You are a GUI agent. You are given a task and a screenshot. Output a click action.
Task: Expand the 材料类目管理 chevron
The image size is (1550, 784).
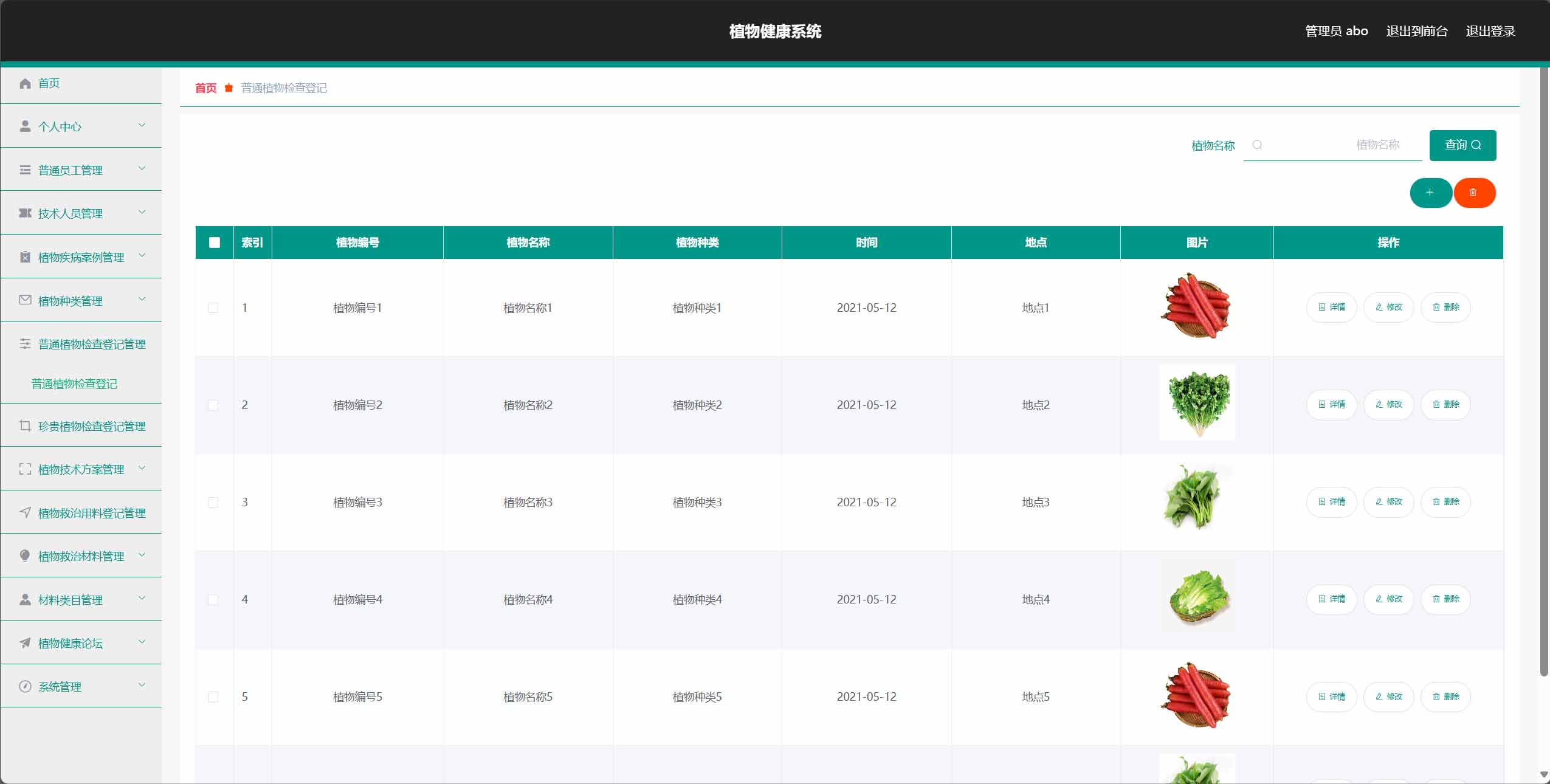pos(142,598)
